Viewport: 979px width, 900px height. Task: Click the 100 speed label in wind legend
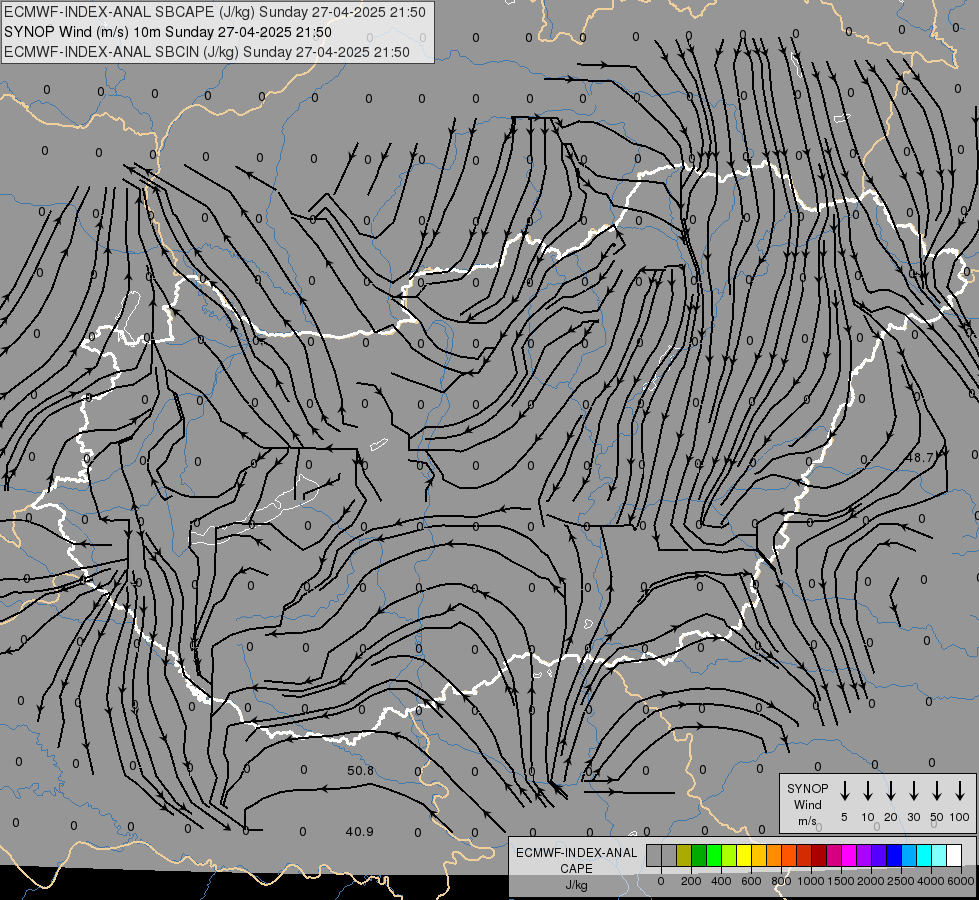(960, 817)
